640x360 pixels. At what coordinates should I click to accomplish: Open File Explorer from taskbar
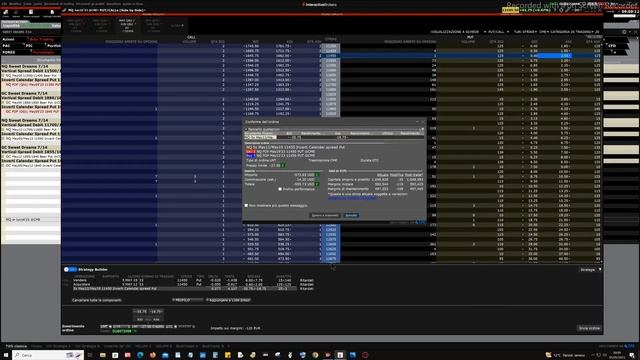tap(103, 355)
